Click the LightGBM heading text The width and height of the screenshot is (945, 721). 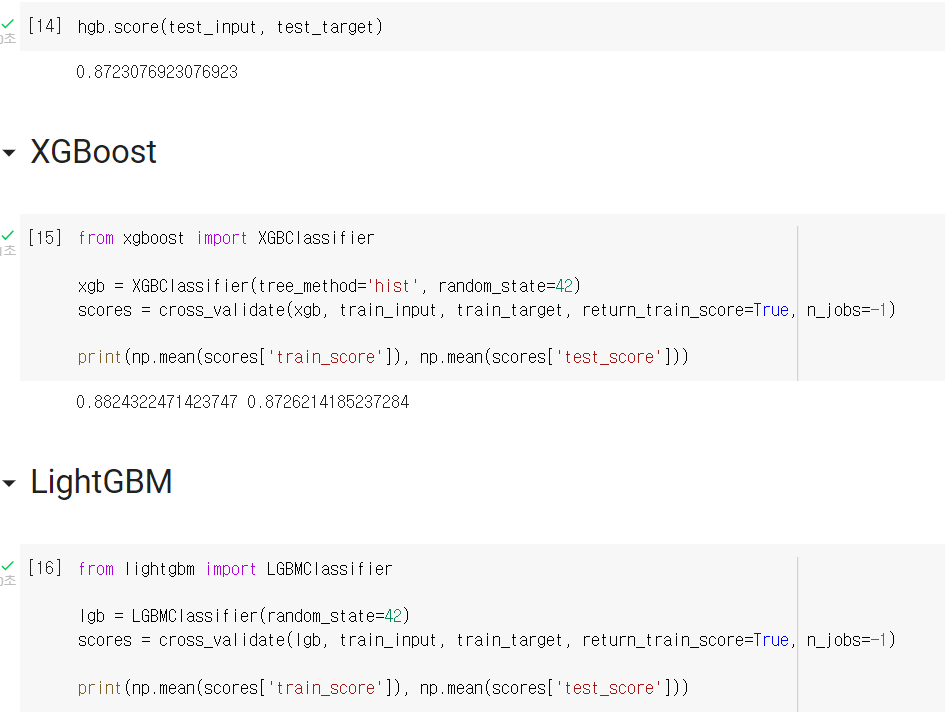point(101,482)
